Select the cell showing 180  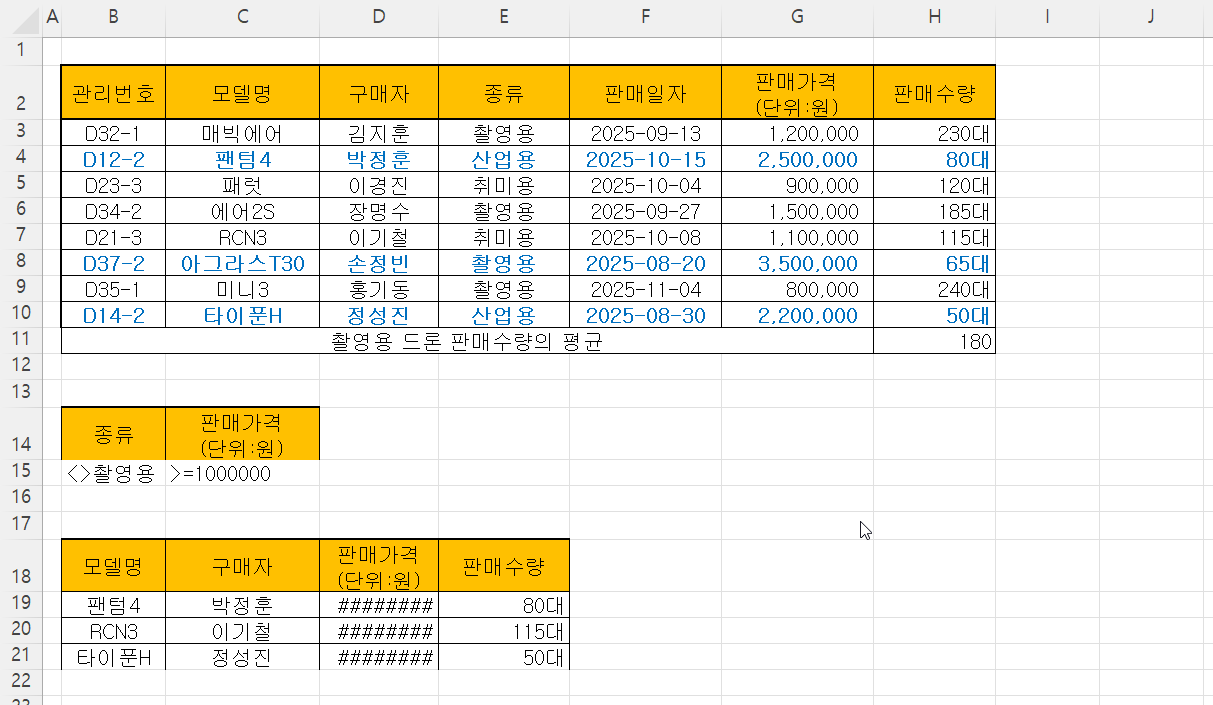point(933,341)
